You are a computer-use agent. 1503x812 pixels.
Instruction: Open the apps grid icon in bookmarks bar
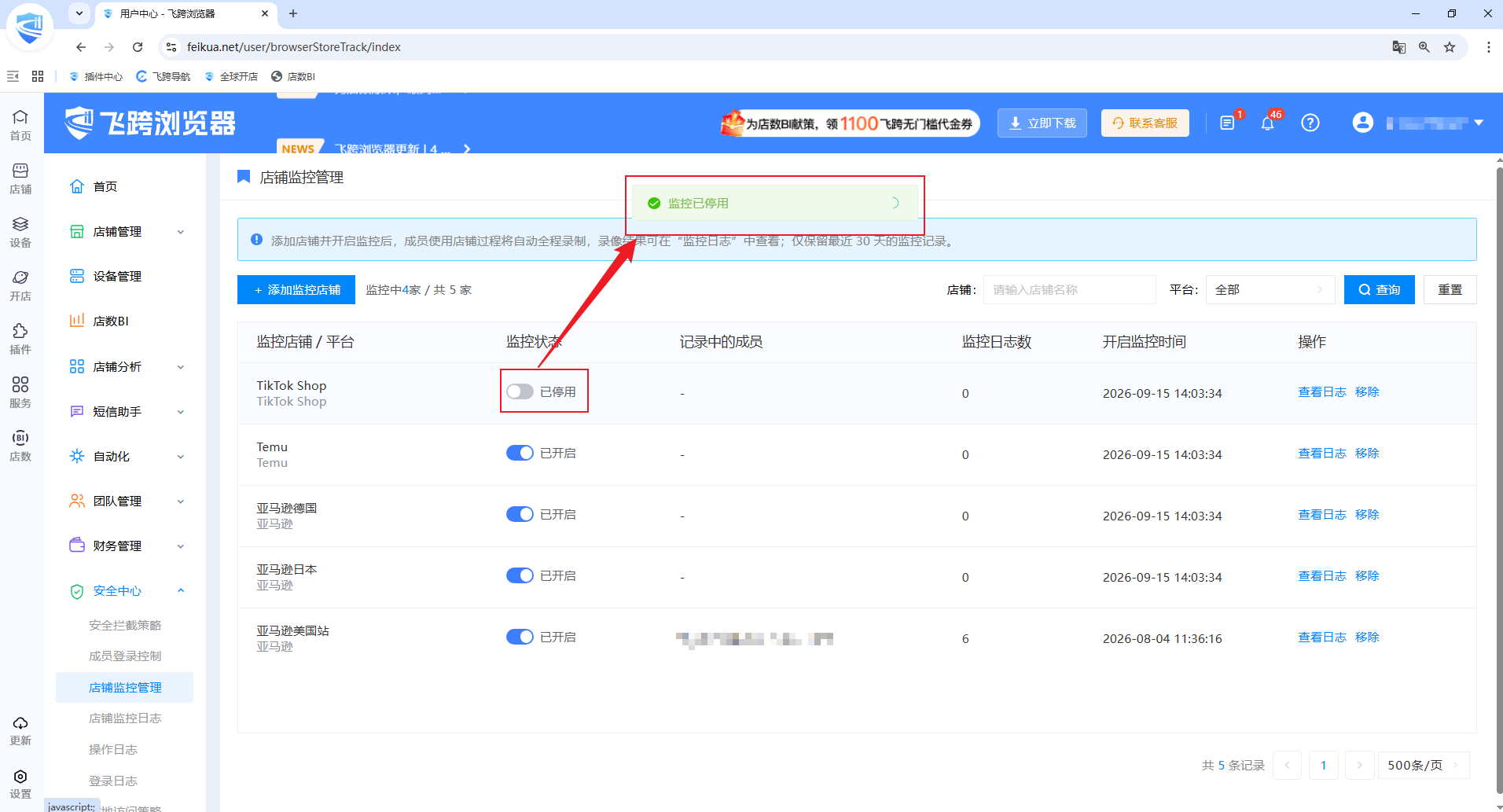(38, 76)
